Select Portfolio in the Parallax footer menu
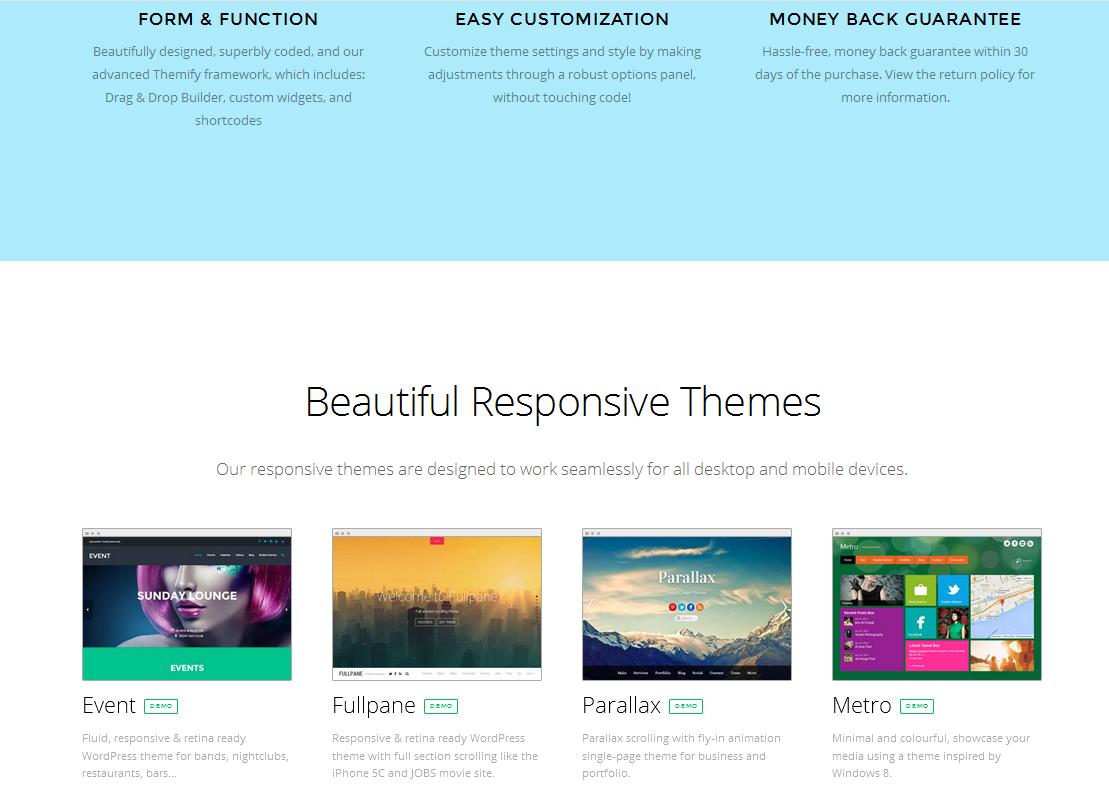Viewport: 1109px width, 811px height. [x=663, y=673]
